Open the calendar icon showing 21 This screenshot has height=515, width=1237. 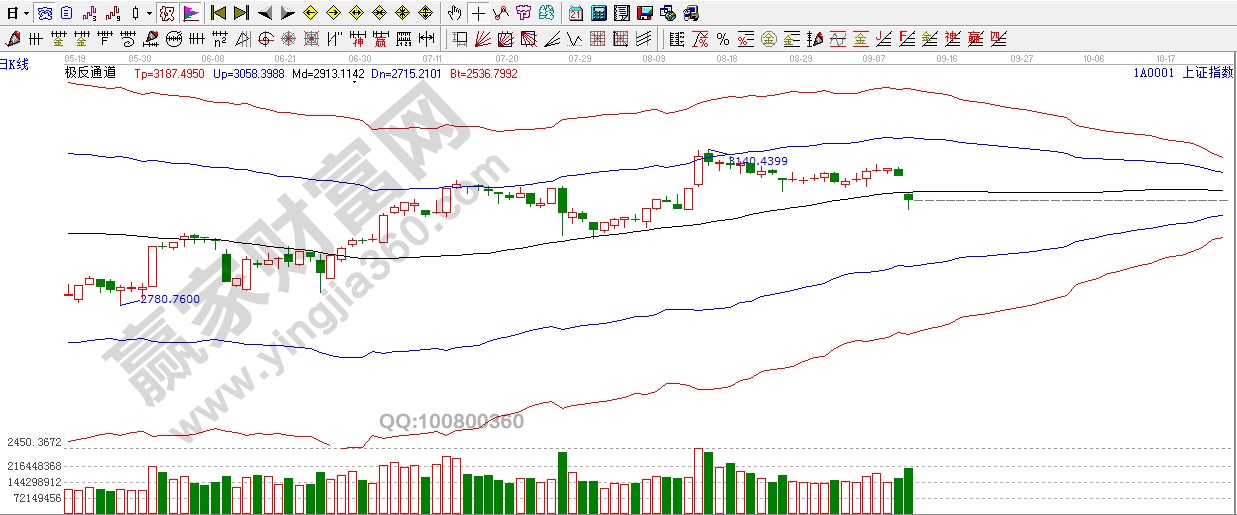576,13
